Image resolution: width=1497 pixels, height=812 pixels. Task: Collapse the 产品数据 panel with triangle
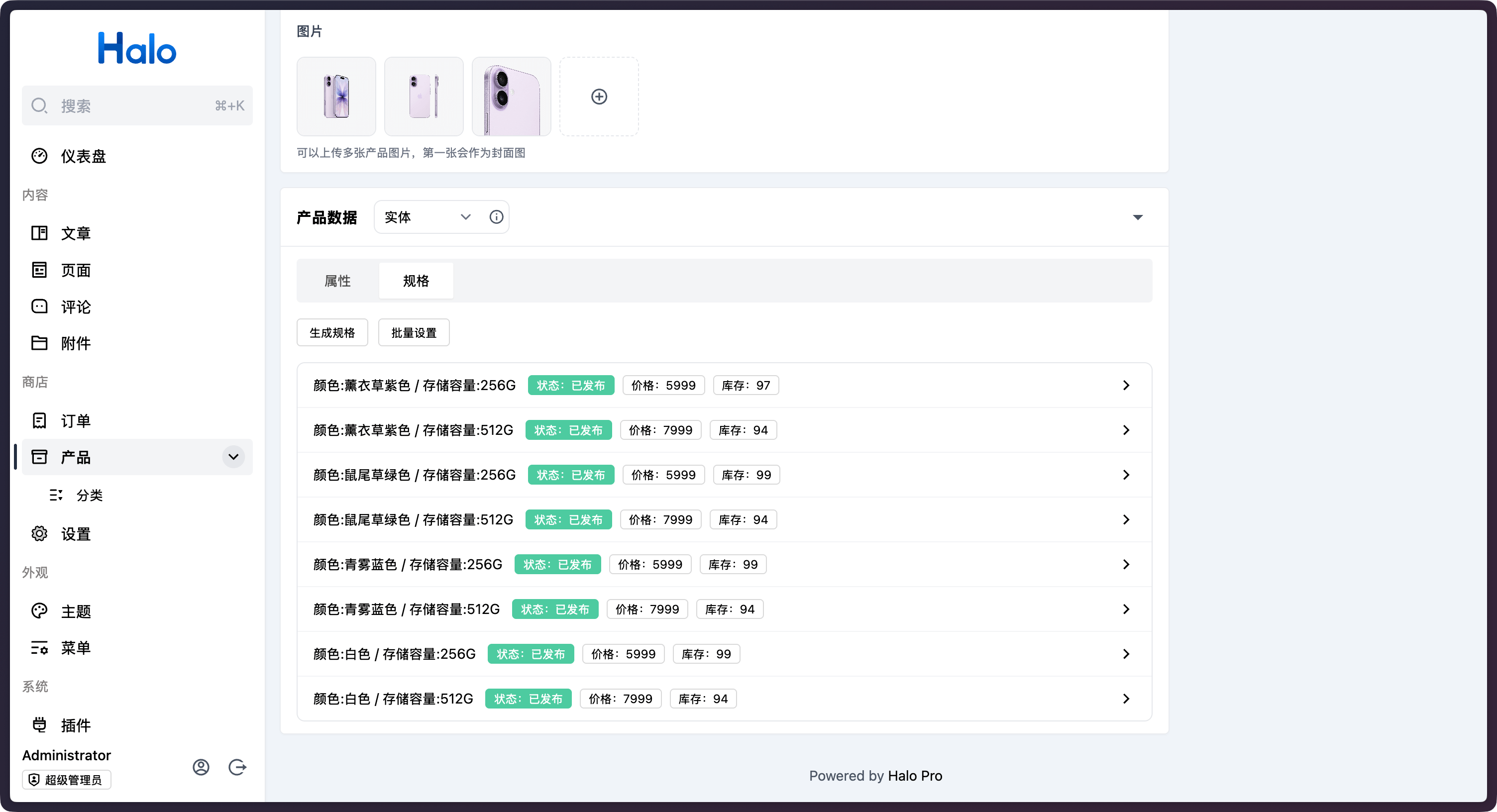1137,217
